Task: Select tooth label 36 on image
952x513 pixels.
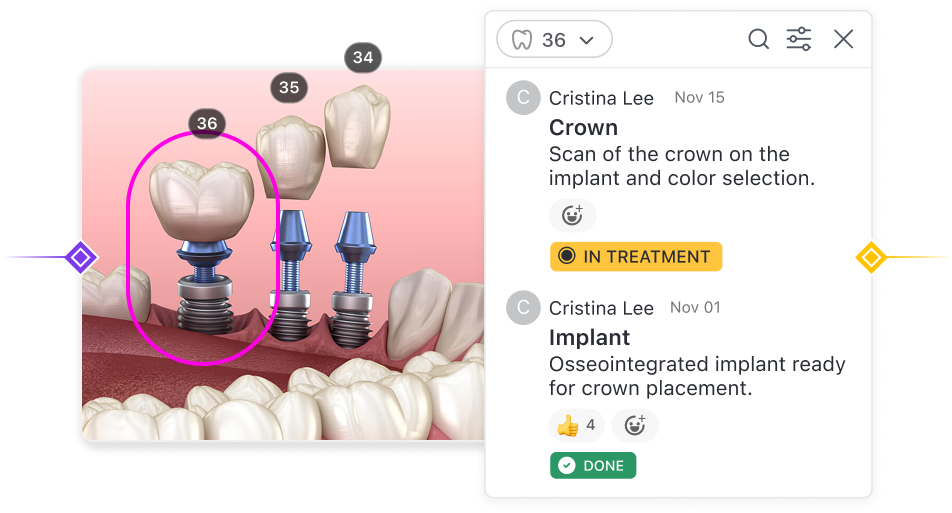Action: click(x=207, y=124)
